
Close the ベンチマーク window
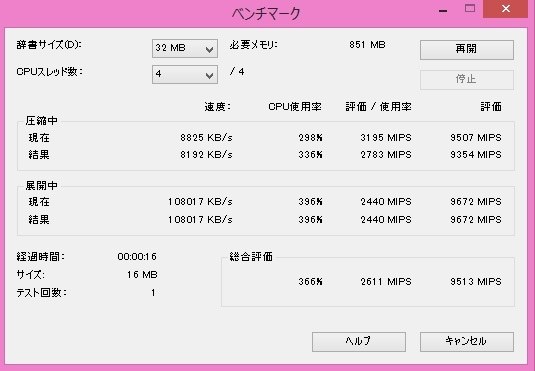(506, 9)
